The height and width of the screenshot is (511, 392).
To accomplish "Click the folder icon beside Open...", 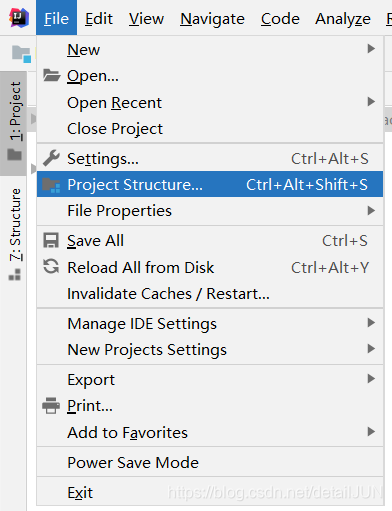I will 51,76.
